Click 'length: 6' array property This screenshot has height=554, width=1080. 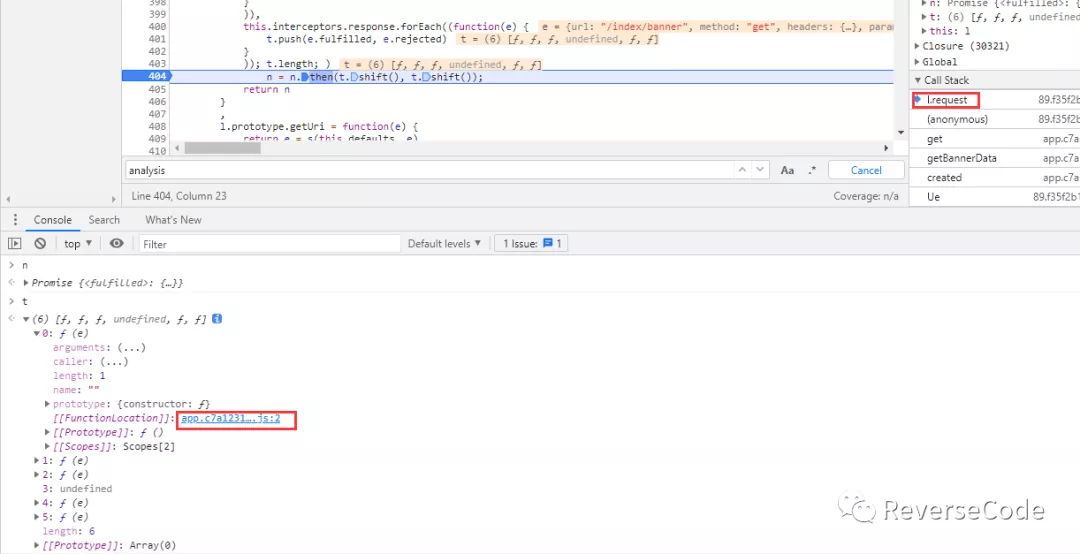[x=69, y=531]
